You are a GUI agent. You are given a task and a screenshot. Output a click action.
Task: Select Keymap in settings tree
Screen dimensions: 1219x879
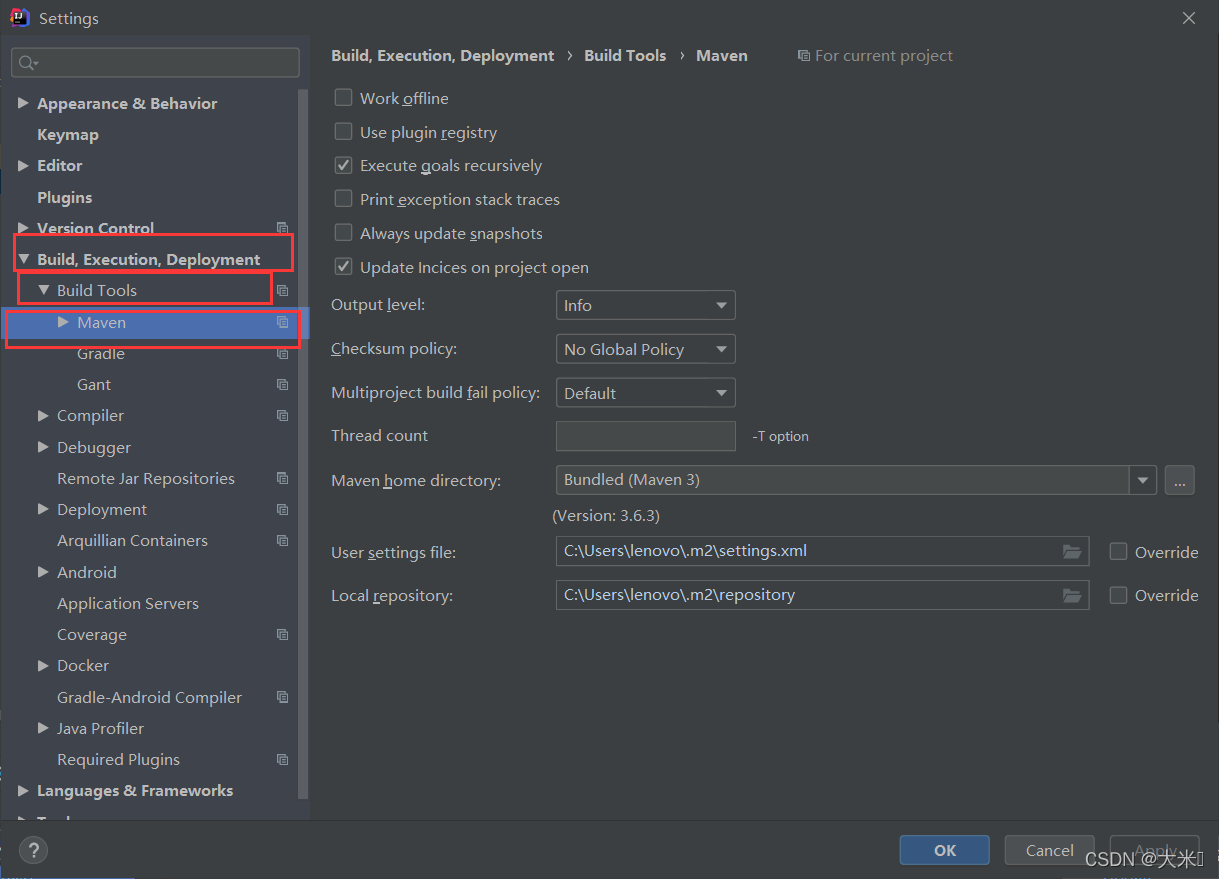click(68, 134)
